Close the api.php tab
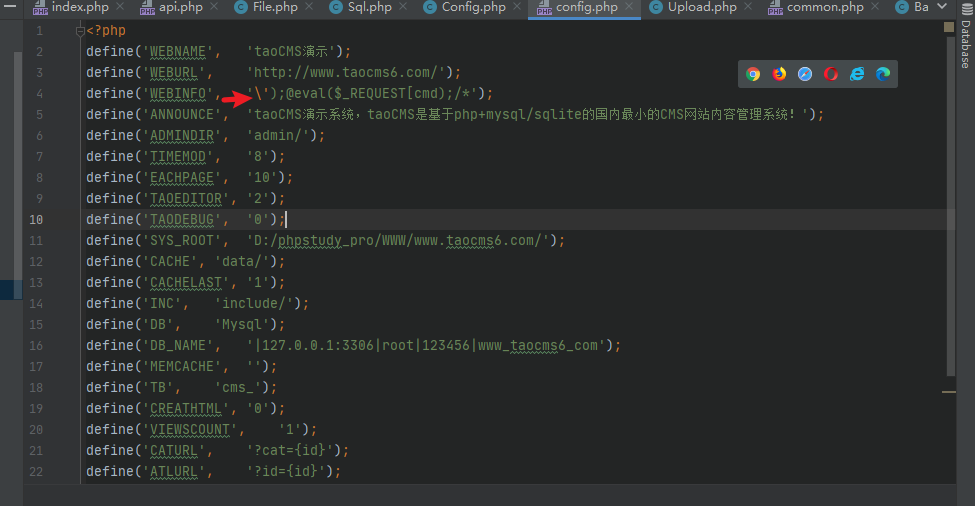 point(214,7)
